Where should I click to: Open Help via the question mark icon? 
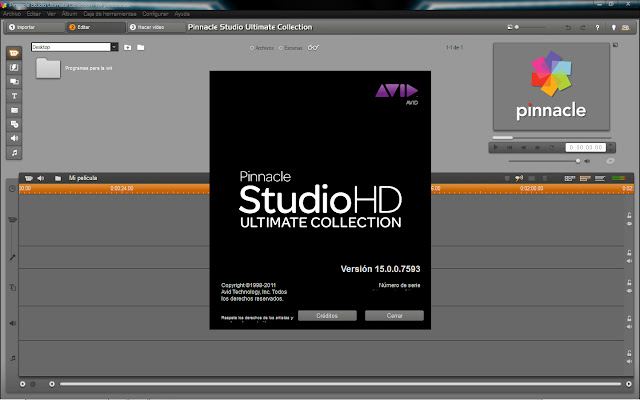[597, 27]
